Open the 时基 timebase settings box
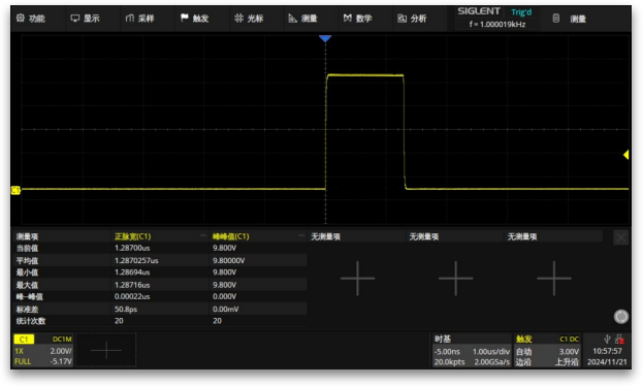The height and width of the screenshot is (386, 643). click(x=472, y=350)
